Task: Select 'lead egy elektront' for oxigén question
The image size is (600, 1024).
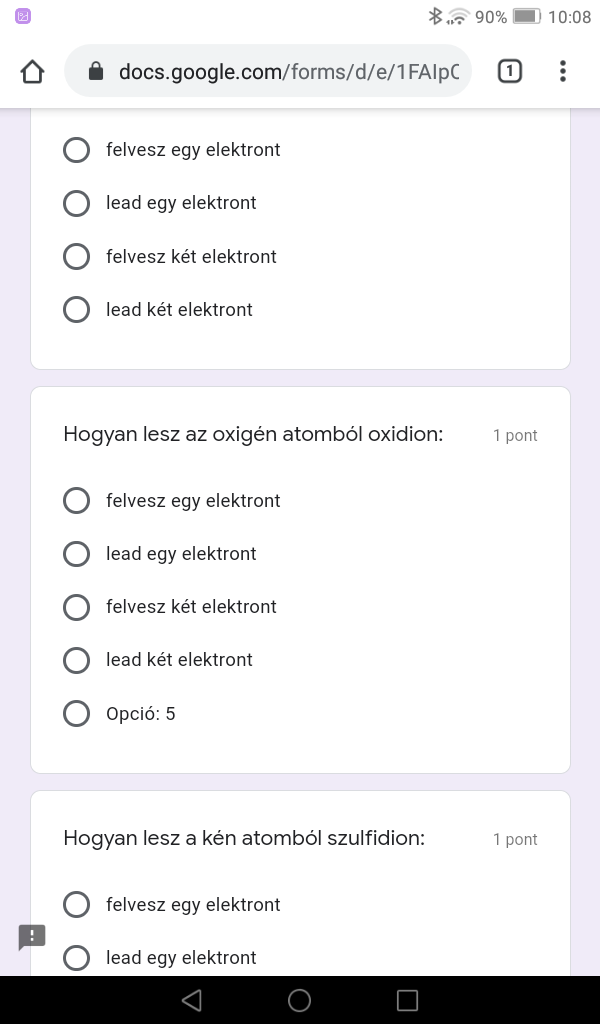Action: [77, 554]
